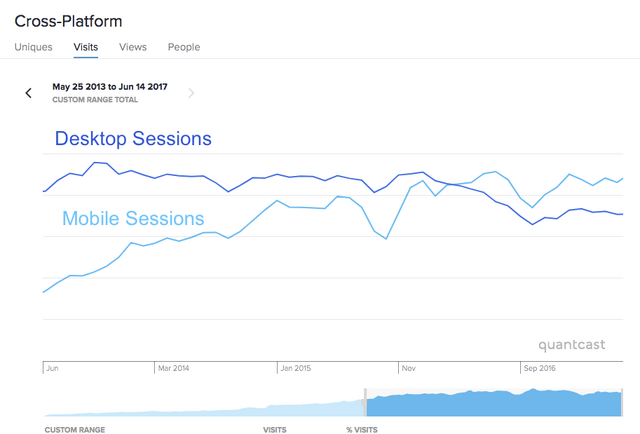Screen dimensions: 640x434
Task: Click the previous date range arrow
Action: (x=28, y=93)
